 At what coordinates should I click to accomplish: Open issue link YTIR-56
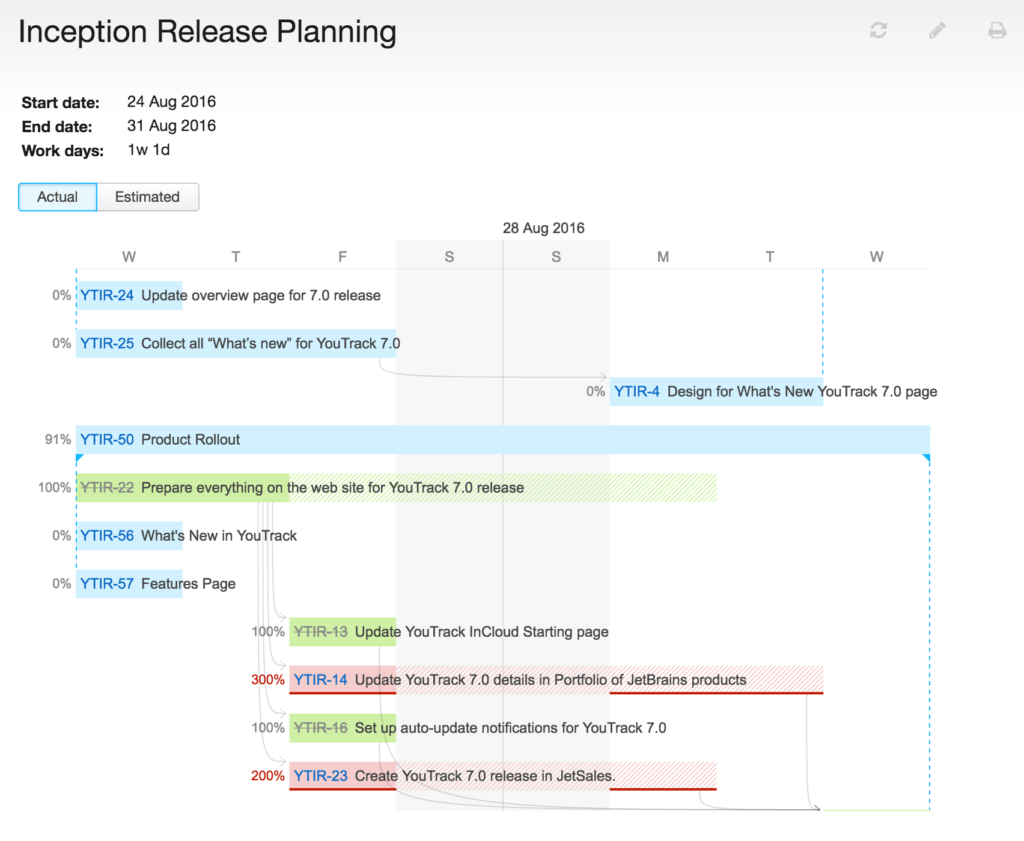[x=107, y=535]
